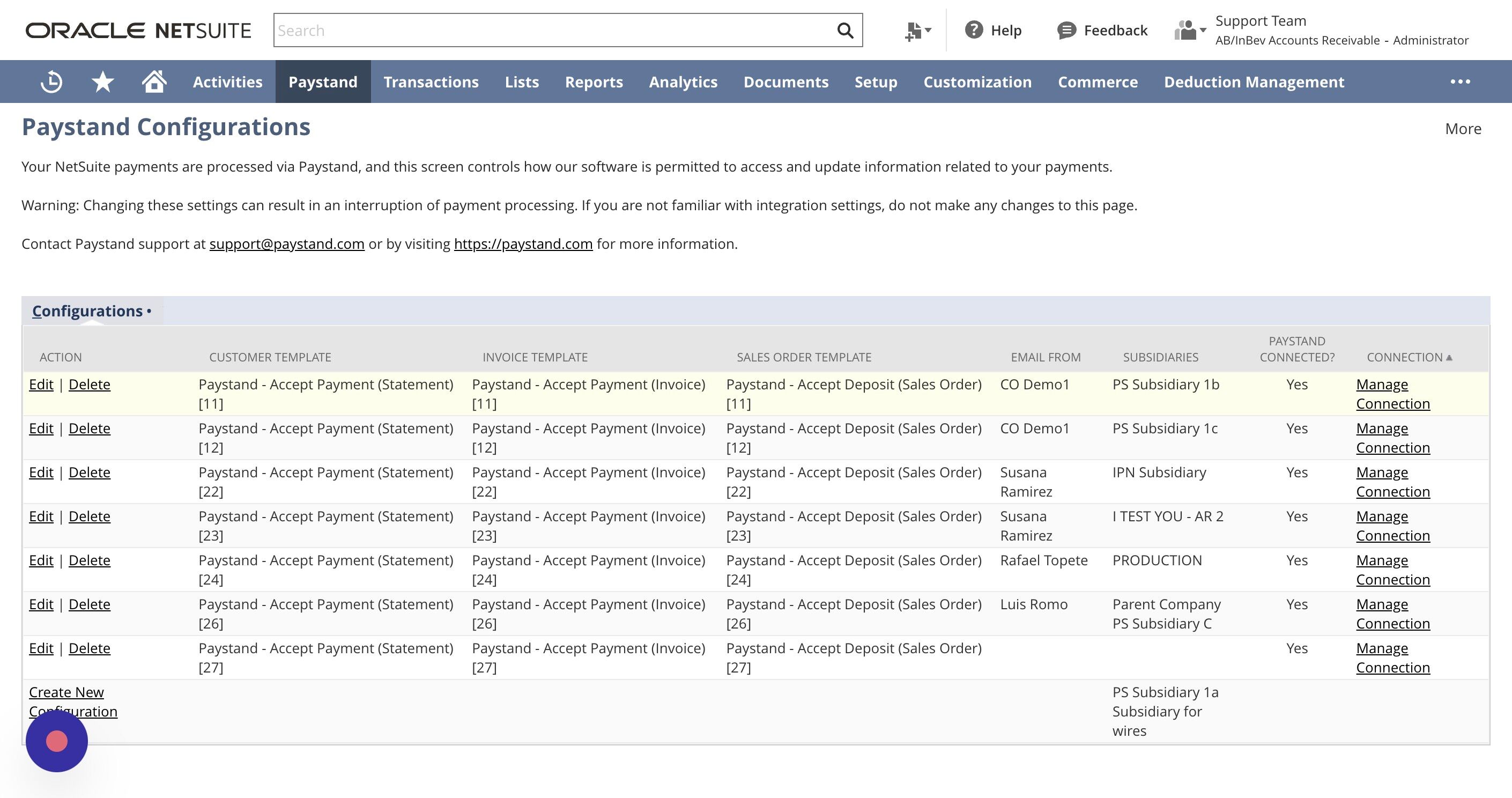Manage Connection for PRODUCTION

click(x=1393, y=570)
